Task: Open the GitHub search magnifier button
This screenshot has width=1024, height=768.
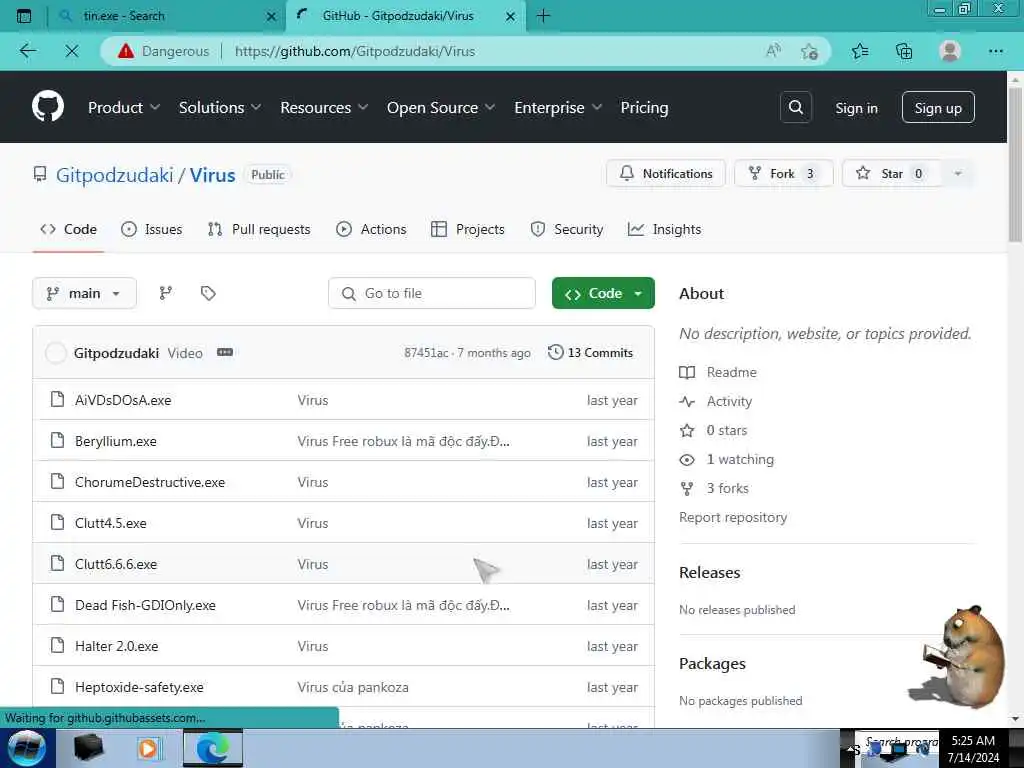Action: pos(795,107)
